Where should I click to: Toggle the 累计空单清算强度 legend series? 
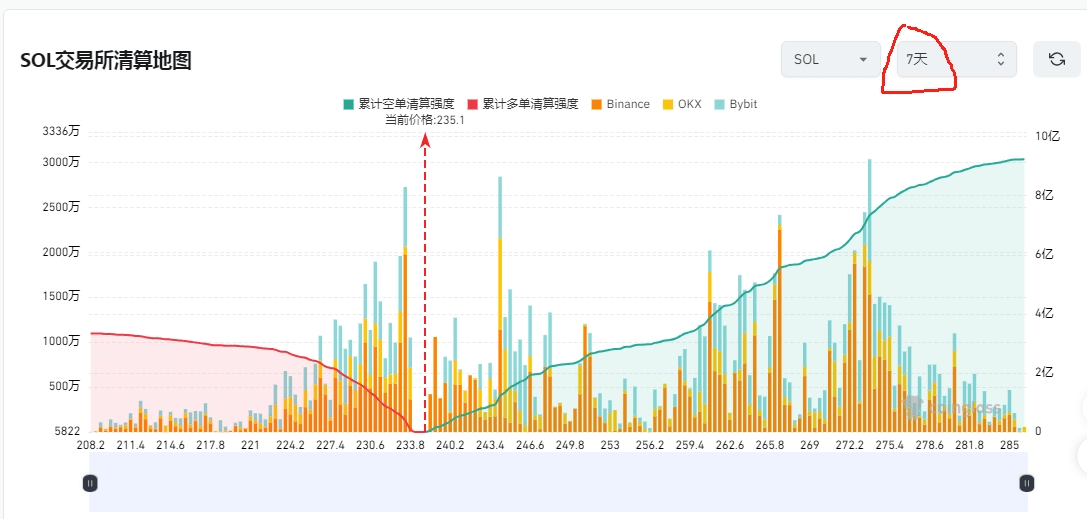coord(399,104)
